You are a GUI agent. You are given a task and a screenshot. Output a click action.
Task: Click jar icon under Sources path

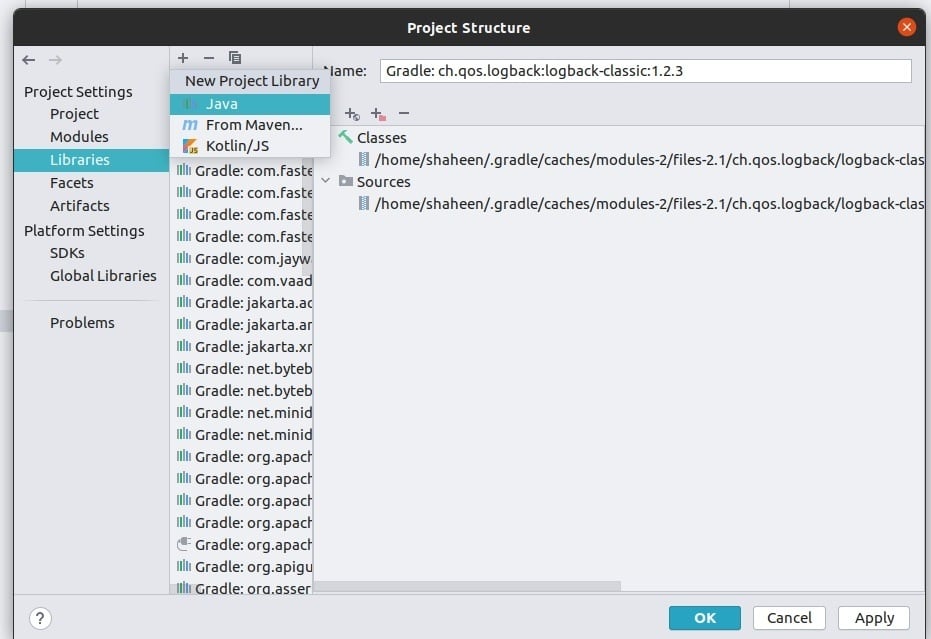(364, 204)
